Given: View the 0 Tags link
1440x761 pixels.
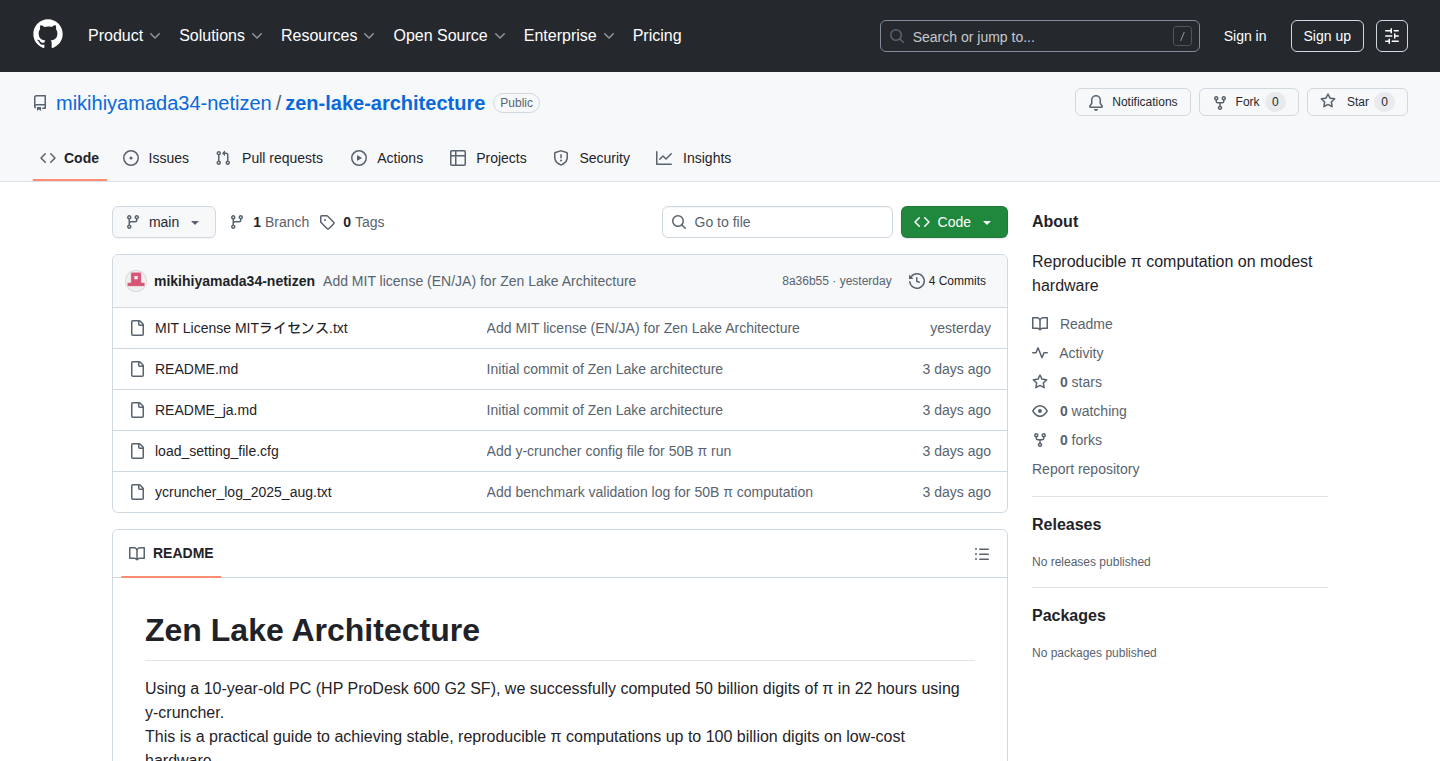Looking at the screenshot, I should click(x=352, y=222).
